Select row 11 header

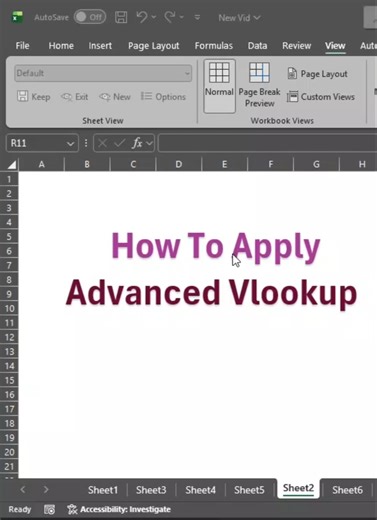(x=9, y=323)
